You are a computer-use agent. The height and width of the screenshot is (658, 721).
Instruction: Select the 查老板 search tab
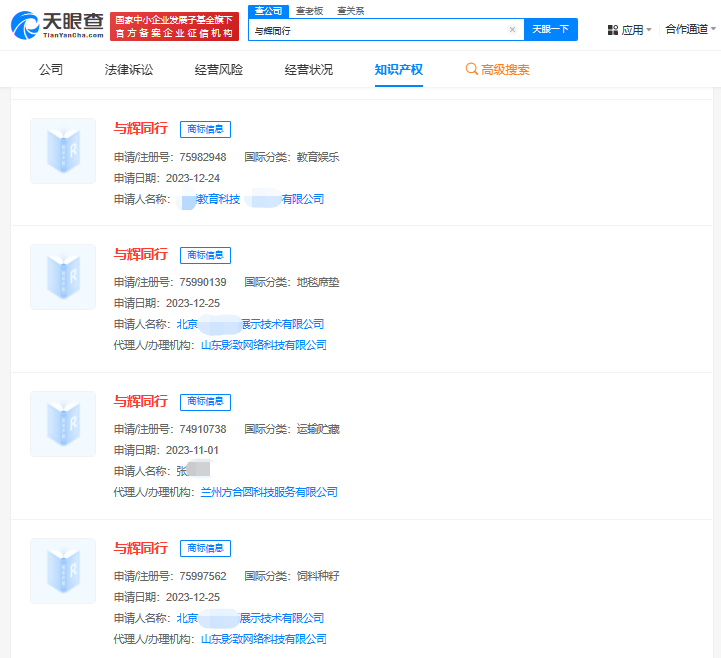pyautogui.click(x=309, y=11)
